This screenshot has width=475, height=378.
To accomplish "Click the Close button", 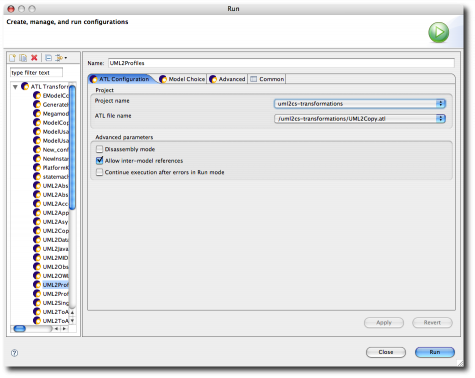I will (x=386, y=352).
